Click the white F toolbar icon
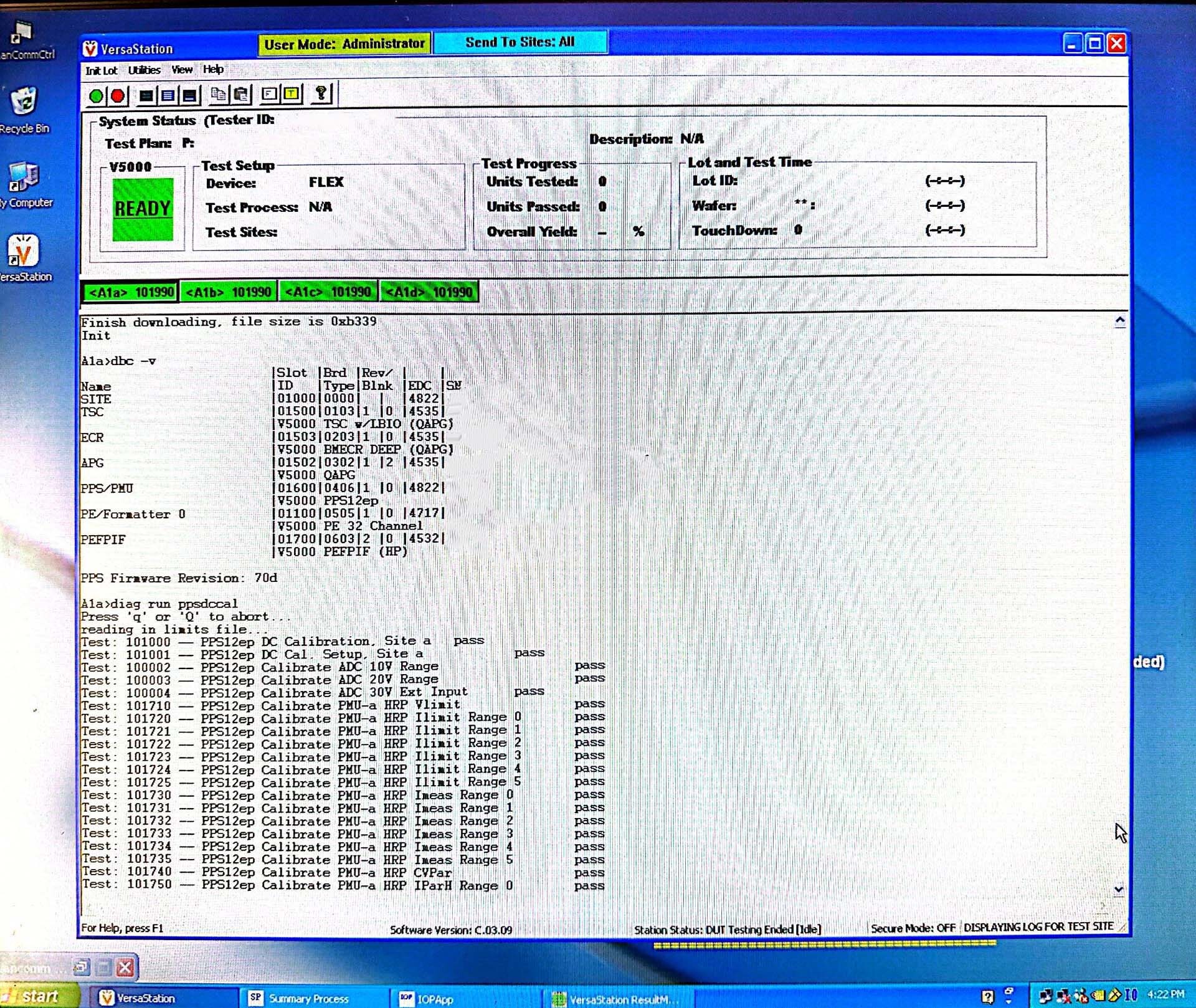This screenshot has height=1008, width=1196. 269,94
